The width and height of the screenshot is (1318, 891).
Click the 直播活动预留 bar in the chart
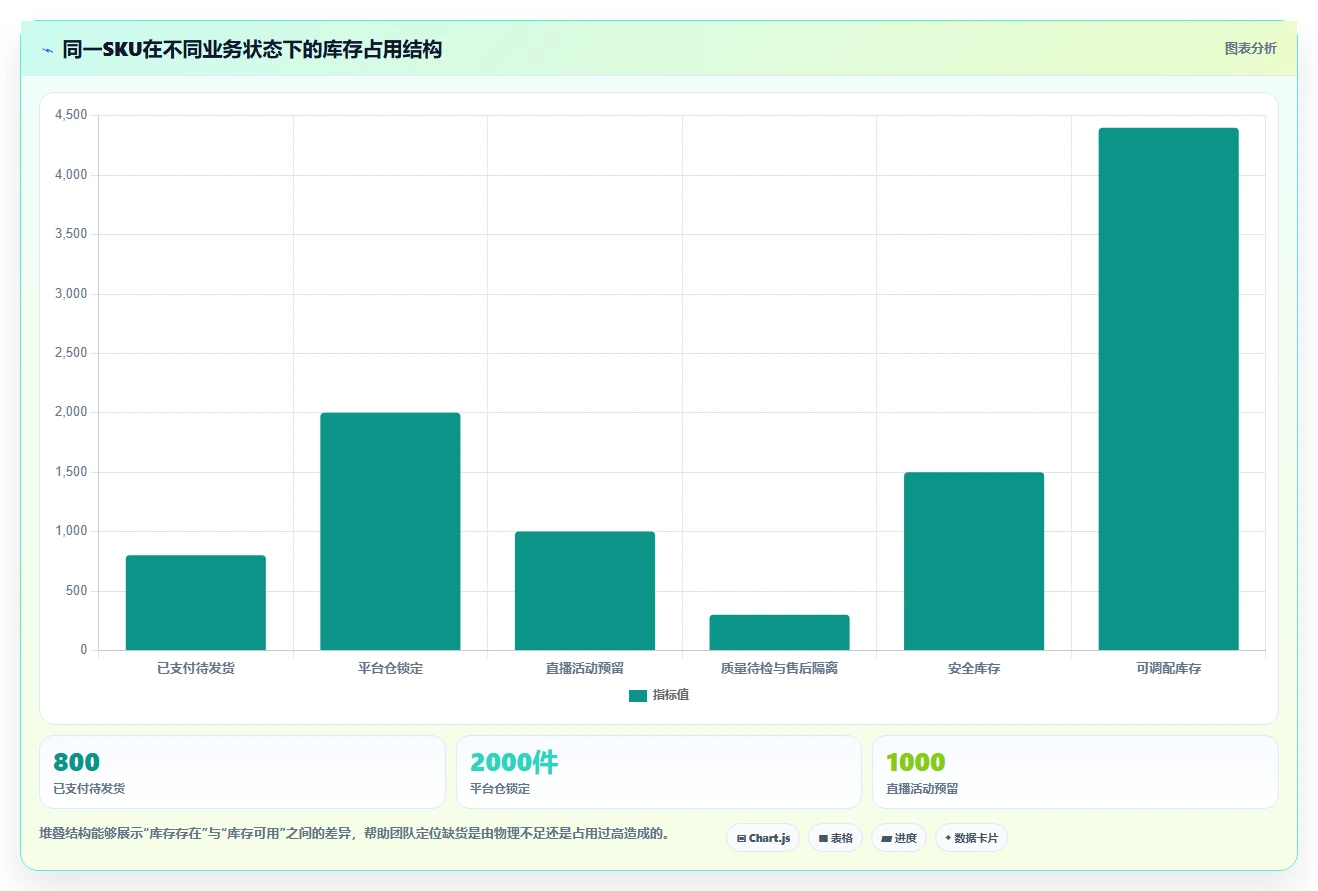click(585, 591)
